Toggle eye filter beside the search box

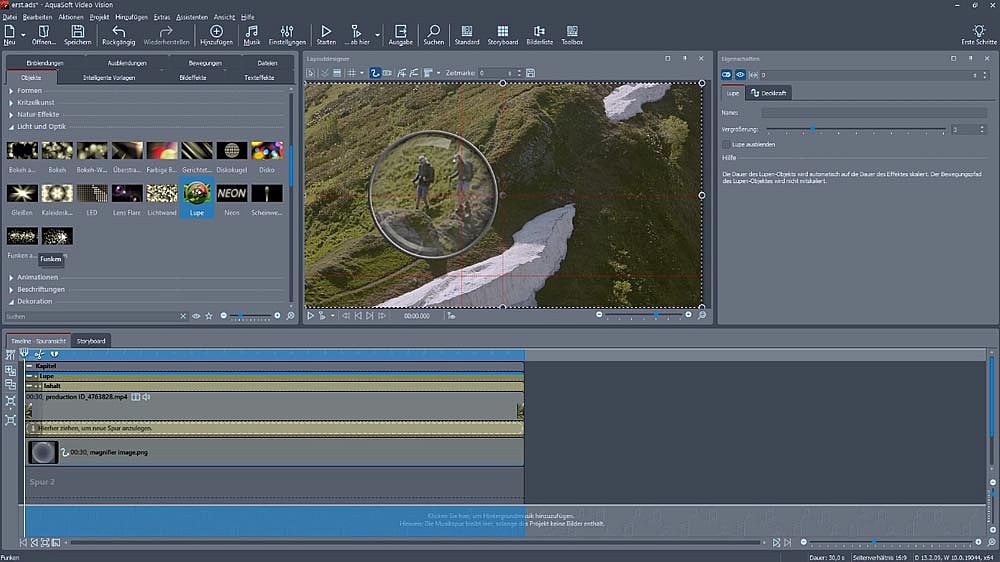[196, 316]
